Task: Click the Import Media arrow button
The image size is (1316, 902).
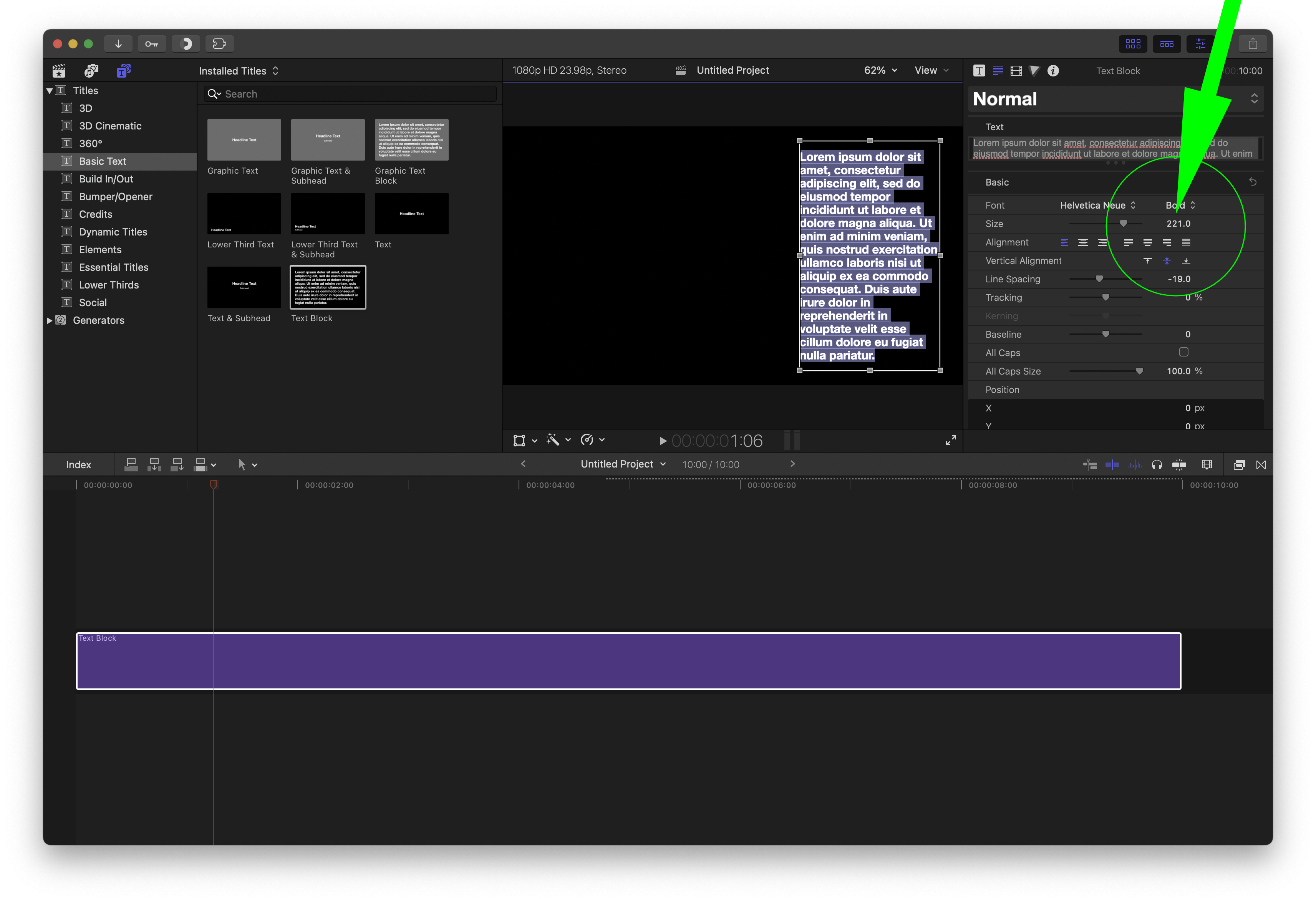Action: click(118, 43)
